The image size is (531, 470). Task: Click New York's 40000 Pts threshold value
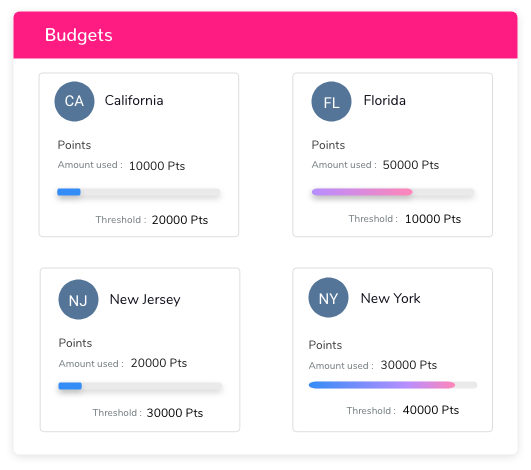point(431,410)
